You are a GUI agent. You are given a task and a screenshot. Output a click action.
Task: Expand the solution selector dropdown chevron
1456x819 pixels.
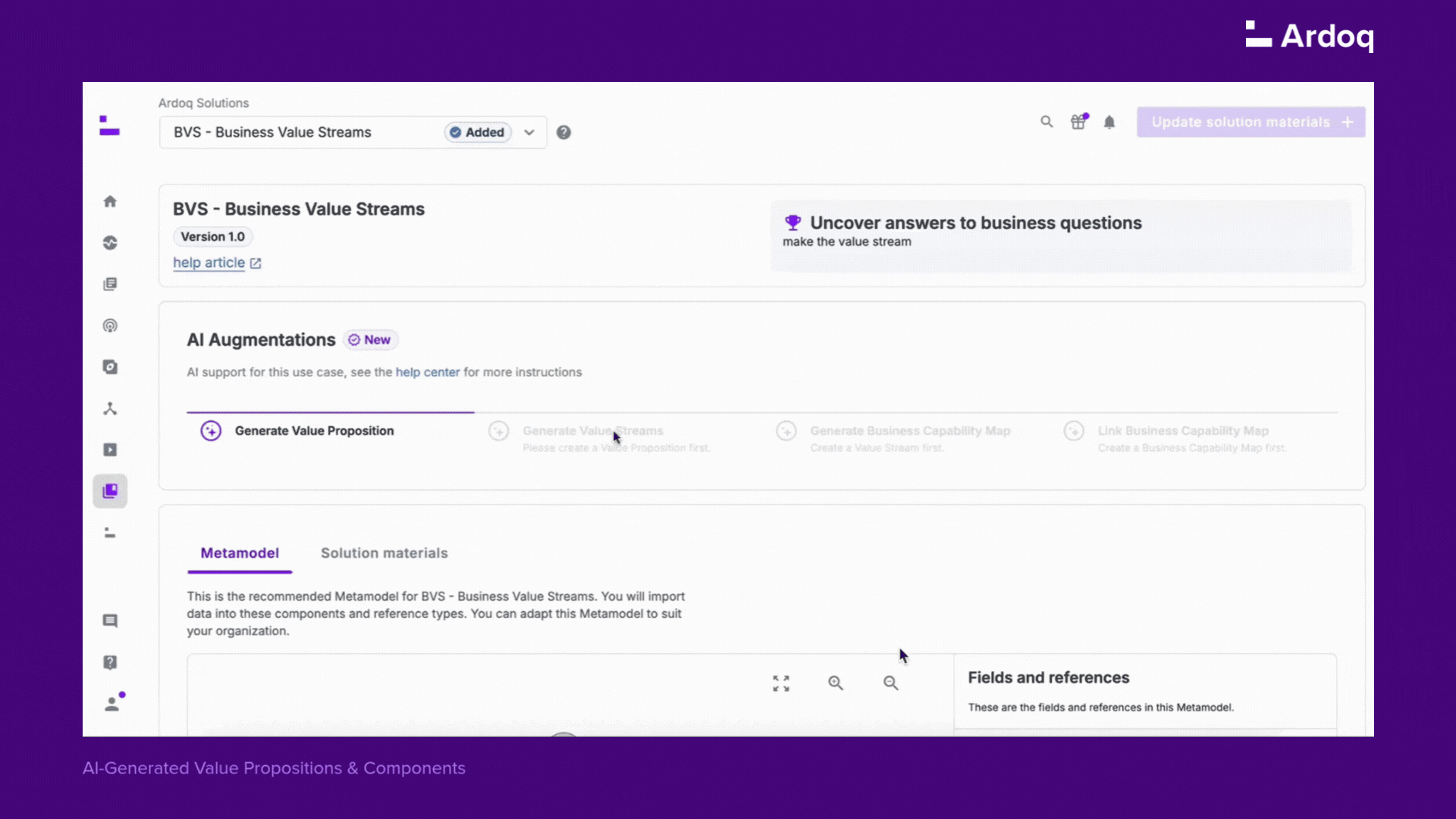point(529,133)
